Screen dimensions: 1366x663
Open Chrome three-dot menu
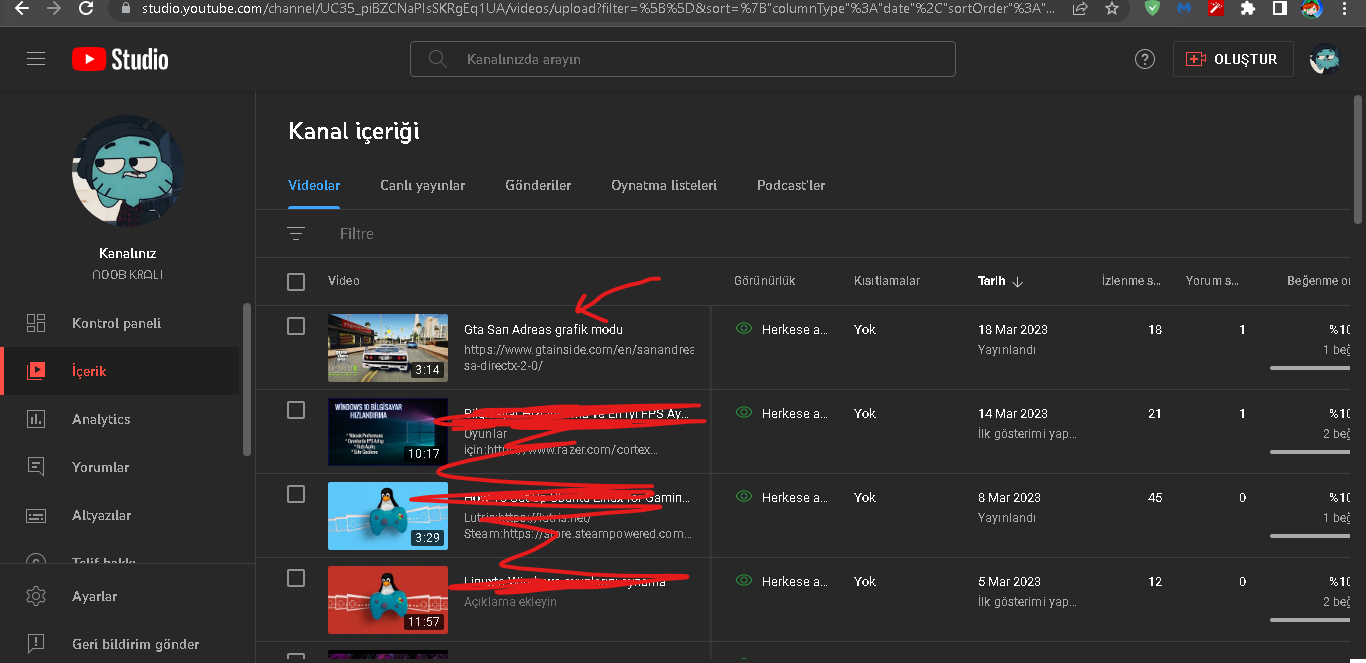pyautogui.click(x=1345, y=8)
